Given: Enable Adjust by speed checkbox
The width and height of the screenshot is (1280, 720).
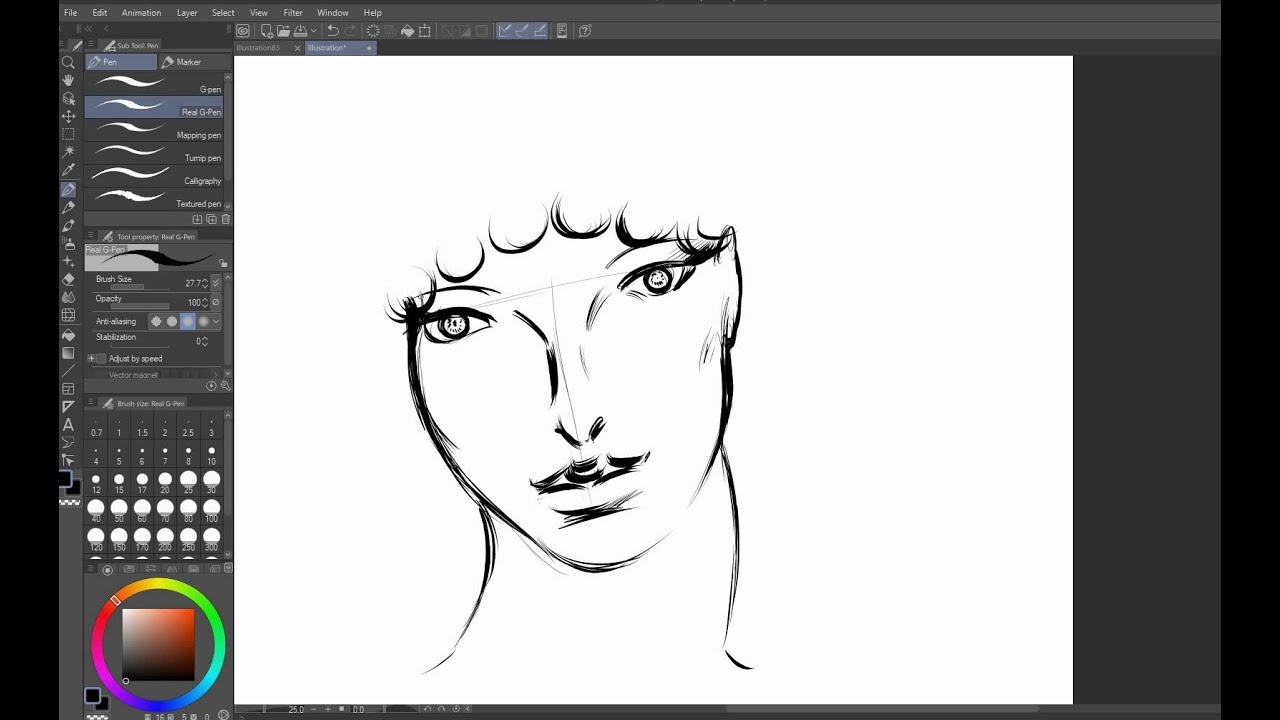Looking at the screenshot, I should point(101,358).
